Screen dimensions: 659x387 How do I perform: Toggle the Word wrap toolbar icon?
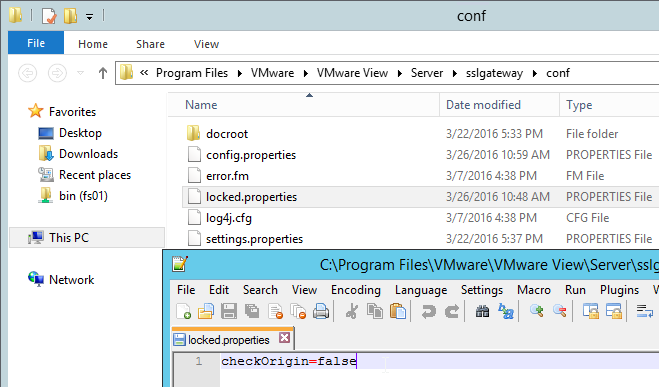click(x=645, y=312)
